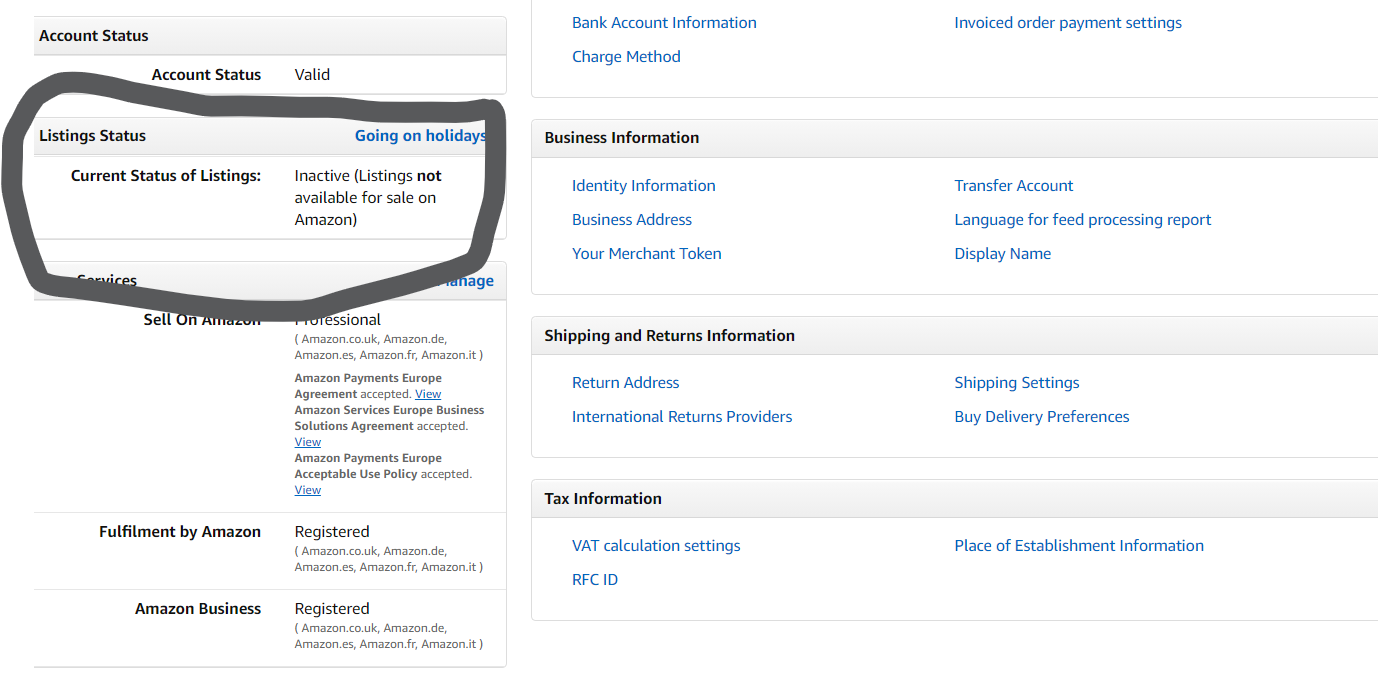
Task: View the Acceptable Use Policy
Action: tap(308, 490)
